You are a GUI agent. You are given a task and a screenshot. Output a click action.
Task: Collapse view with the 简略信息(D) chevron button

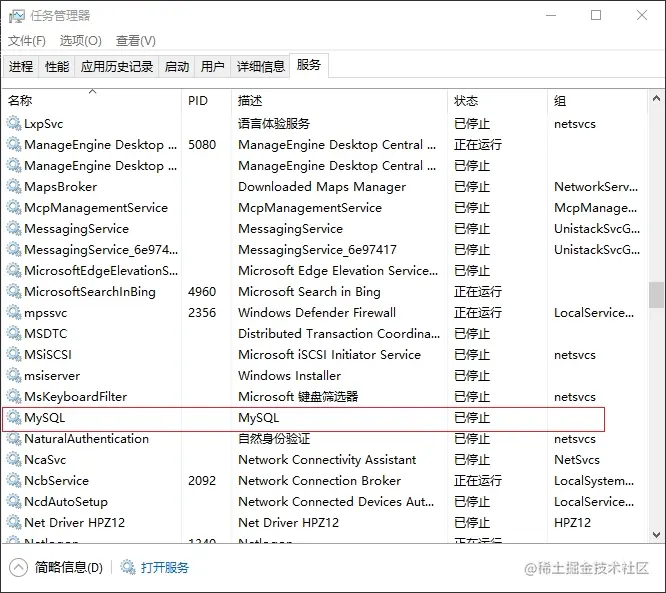[18, 567]
